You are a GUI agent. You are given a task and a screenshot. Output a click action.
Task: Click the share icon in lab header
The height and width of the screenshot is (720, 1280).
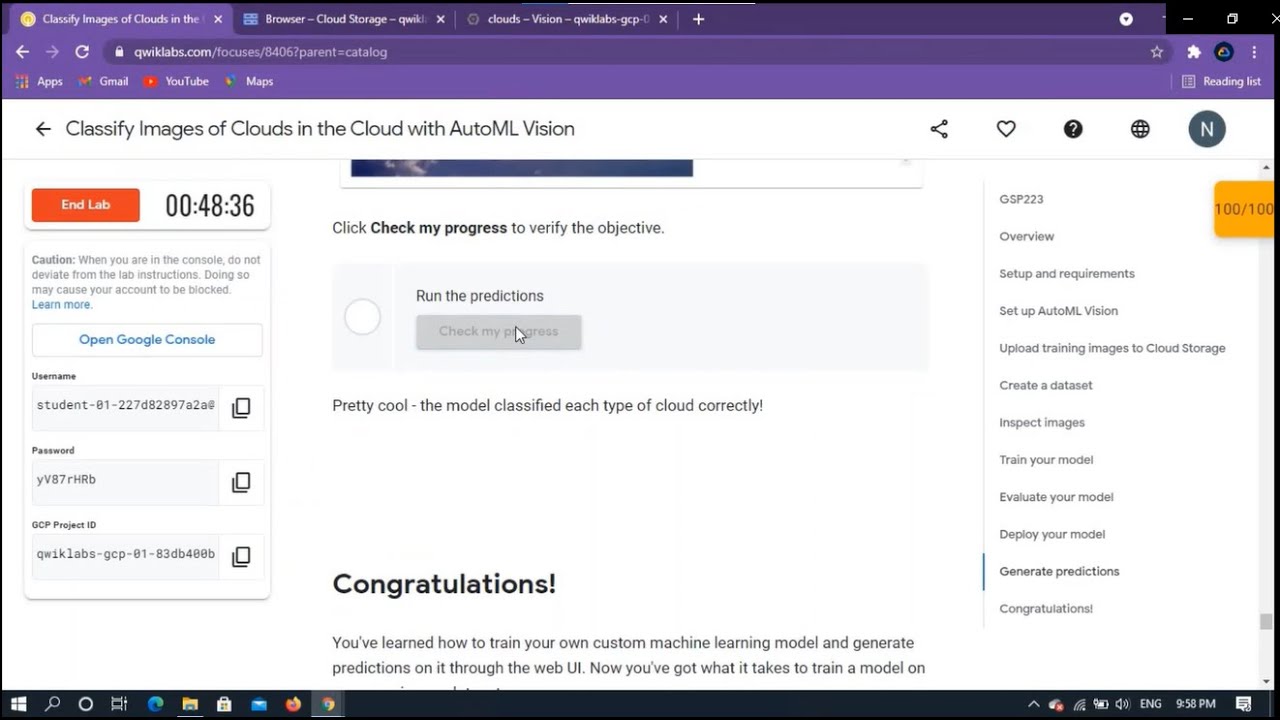[939, 129]
